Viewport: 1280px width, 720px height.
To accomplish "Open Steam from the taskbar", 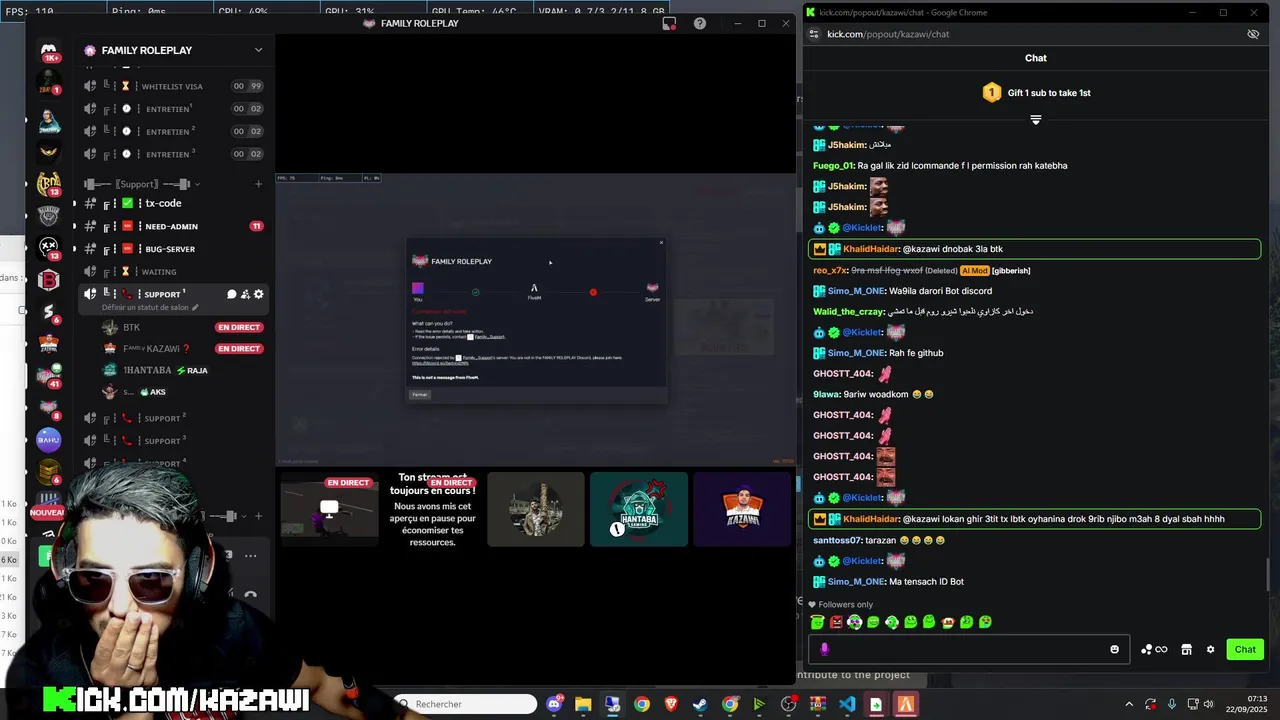I will tap(700, 704).
